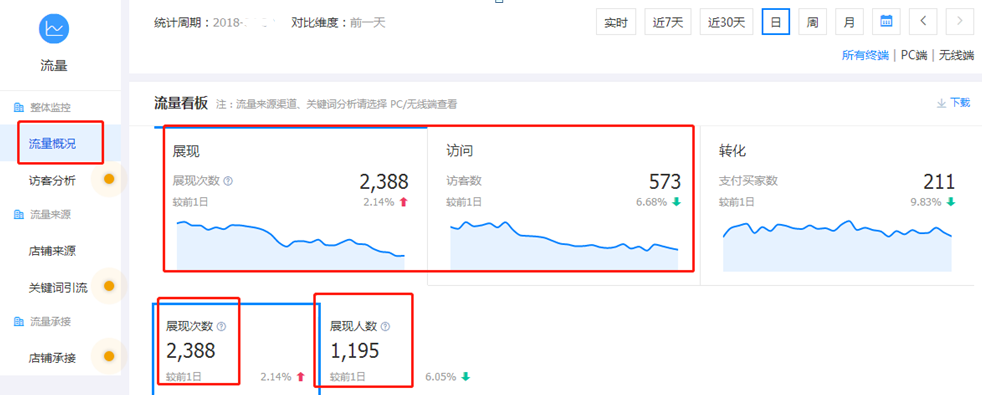Filter by PC端 terminal link
Viewport: 982px width, 395px height.
point(914,55)
